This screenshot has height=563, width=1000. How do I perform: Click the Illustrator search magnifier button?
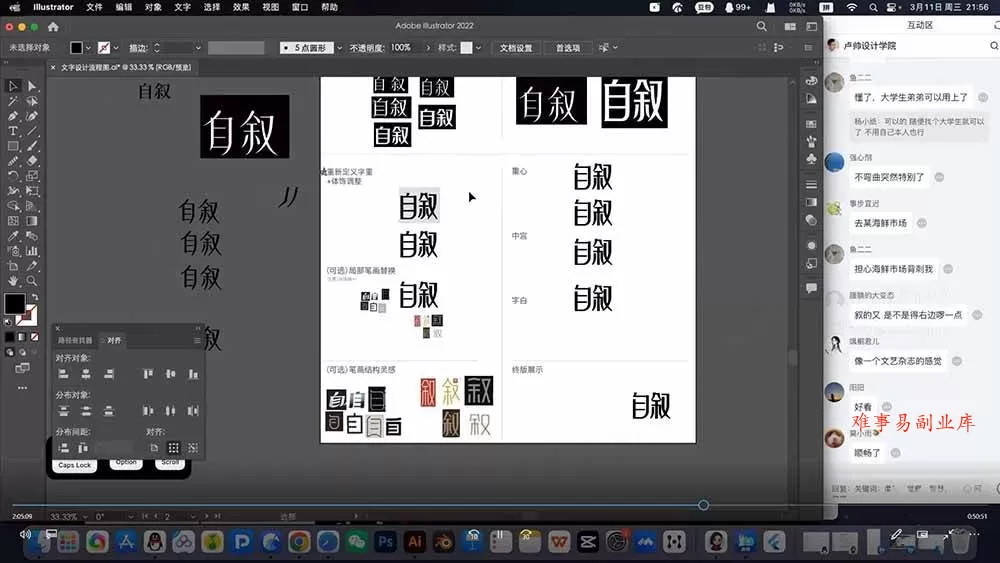coord(761,27)
